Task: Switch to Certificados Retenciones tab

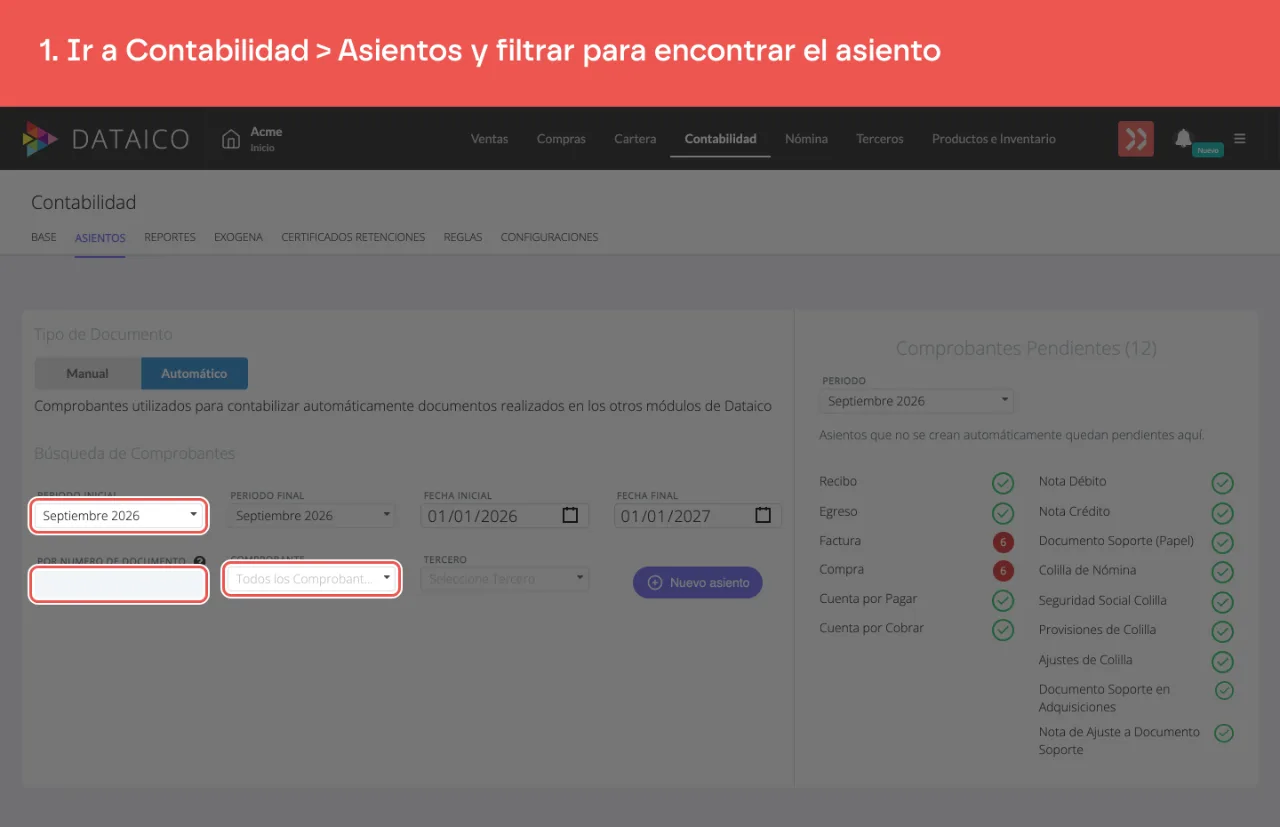Action: click(353, 238)
